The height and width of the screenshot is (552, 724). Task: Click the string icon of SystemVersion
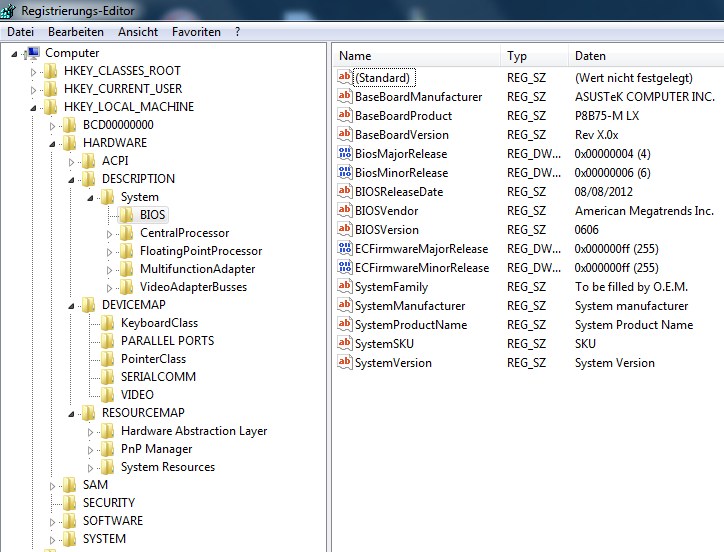pos(344,362)
